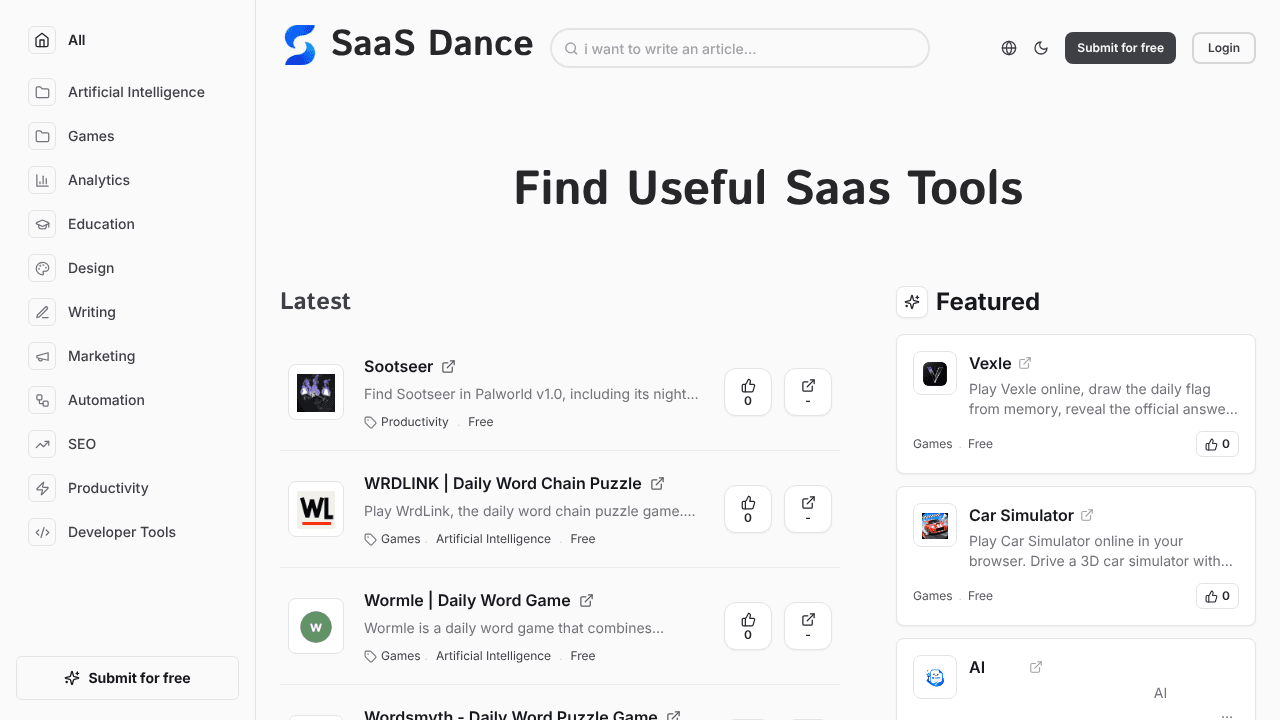Screen dimensions: 1280x720
Task: Click the Automation shapes icon
Action: pos(42,400)
